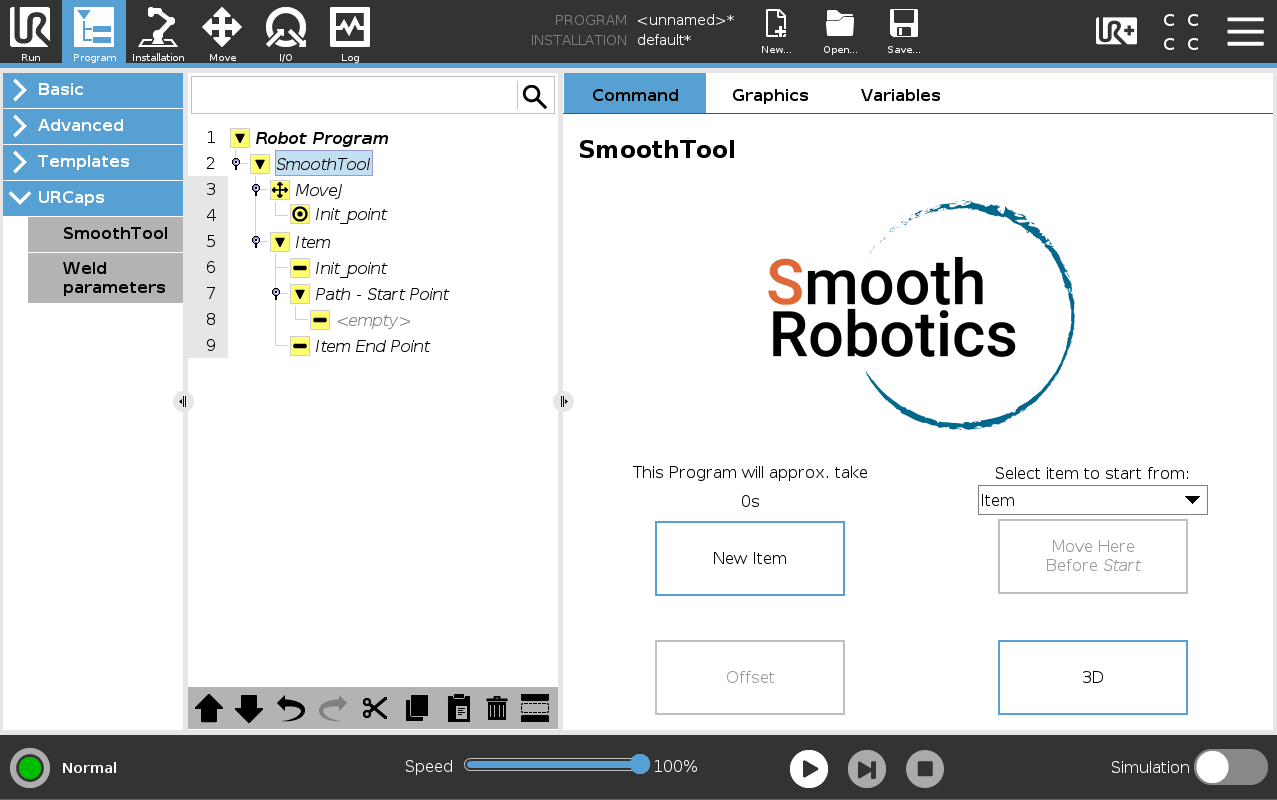Image resolution: width=1277 pixels, height=800 pixels.
Task: Click the New Item button
Action: coord(750,558)
